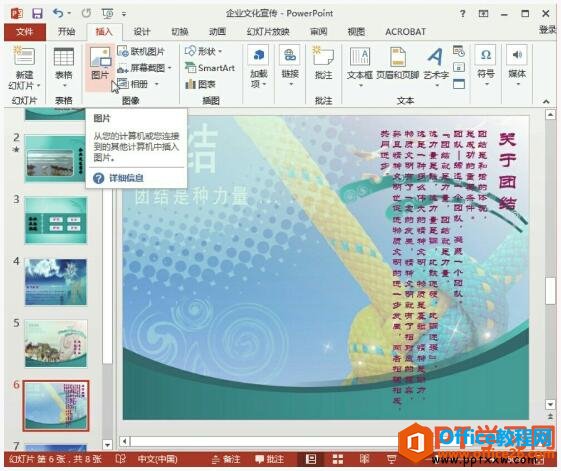Image resolution: width=561 pixels, height=471 pixels.
Task: Open the 形状 shapes gallery
Action: pos(203,51)
